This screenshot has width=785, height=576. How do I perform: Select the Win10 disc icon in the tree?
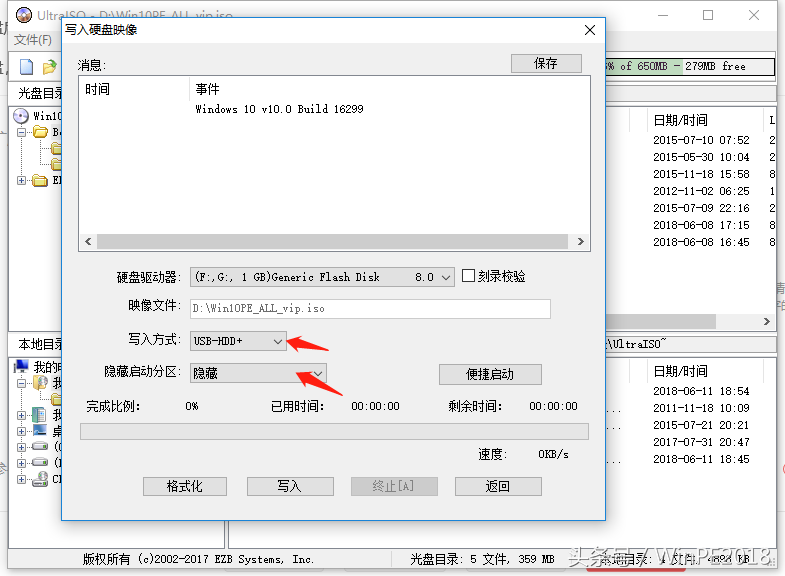[x=21, y=116]
